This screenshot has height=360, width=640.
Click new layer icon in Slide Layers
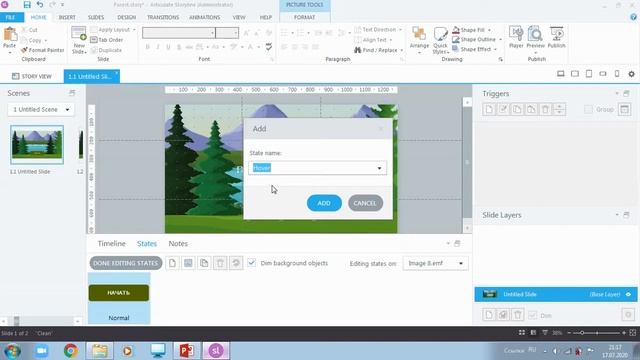tap(489, 315)
